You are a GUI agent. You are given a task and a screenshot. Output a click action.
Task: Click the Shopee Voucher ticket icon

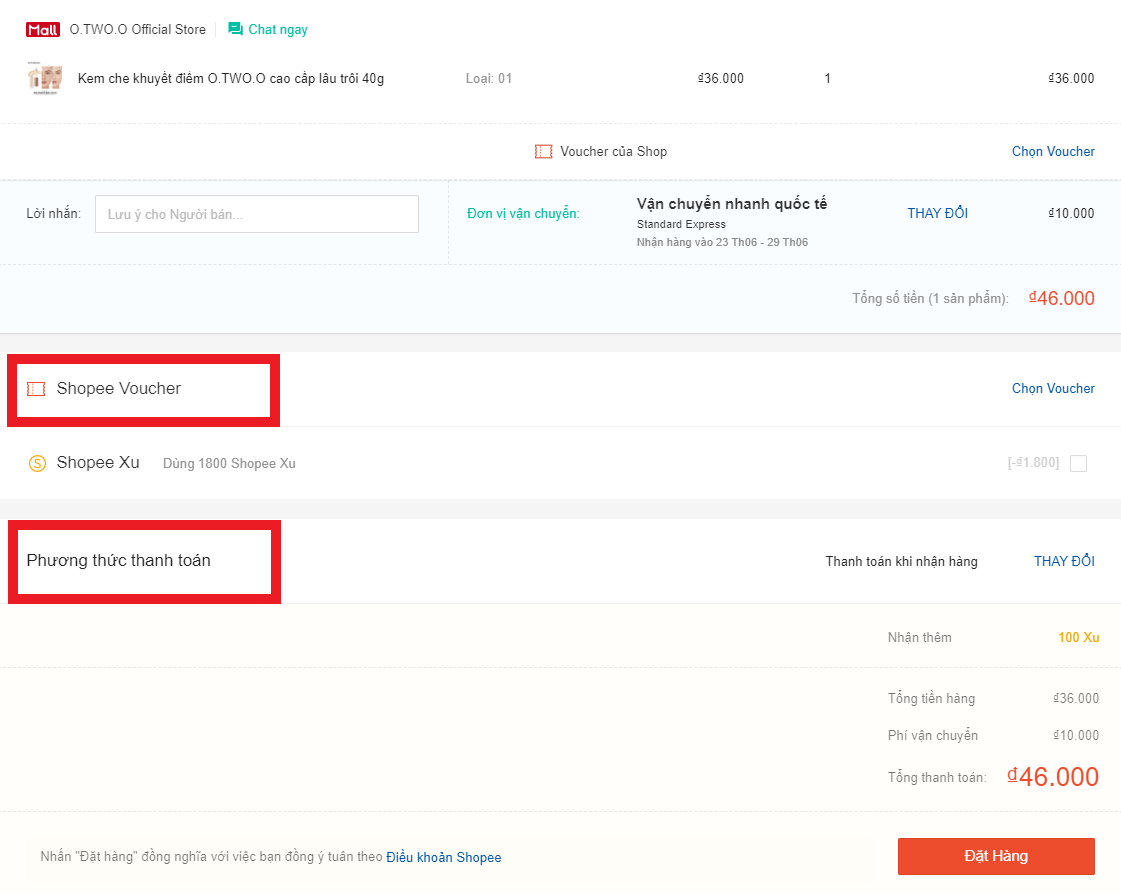pyautogui.click(x=36, y=389)
